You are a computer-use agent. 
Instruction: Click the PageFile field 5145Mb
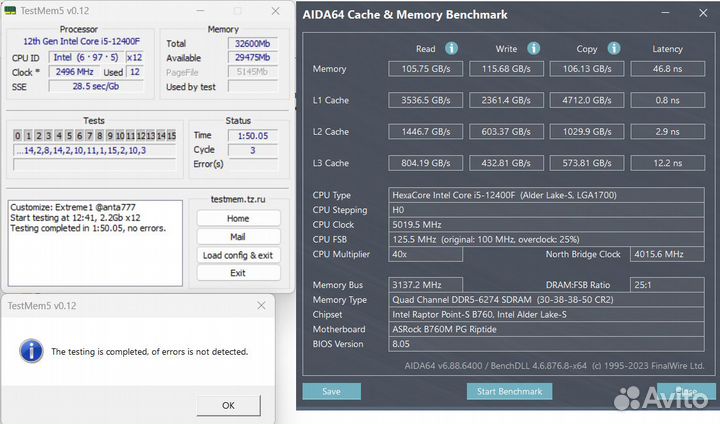tap(253, 72)
